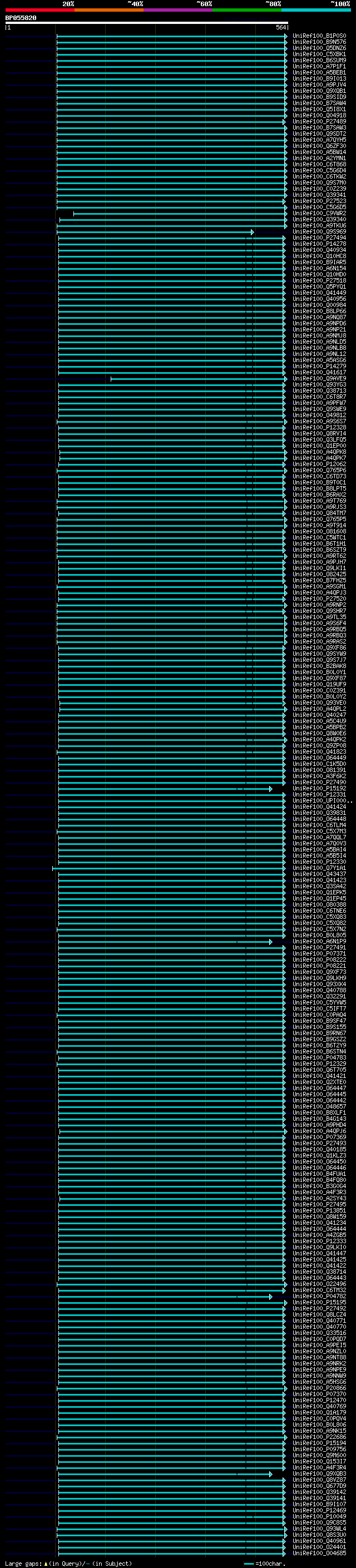Click the red 20% identity legend segment
This screenshot has height=1568, width=356.
(x=39, y=10)
